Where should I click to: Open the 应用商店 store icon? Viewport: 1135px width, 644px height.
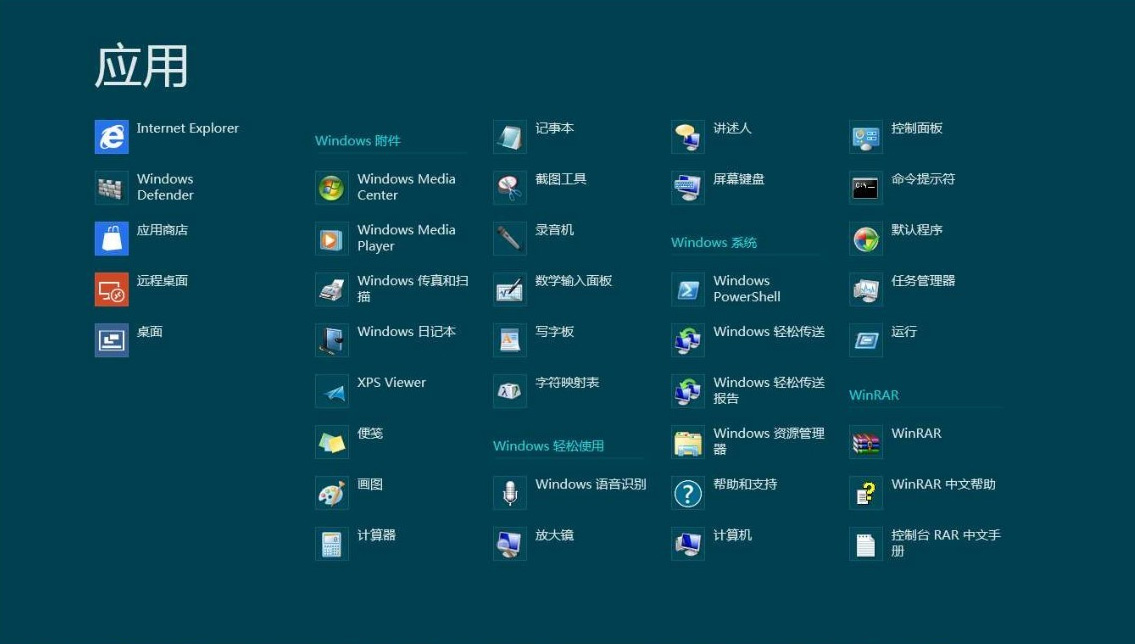coord(111,239)
